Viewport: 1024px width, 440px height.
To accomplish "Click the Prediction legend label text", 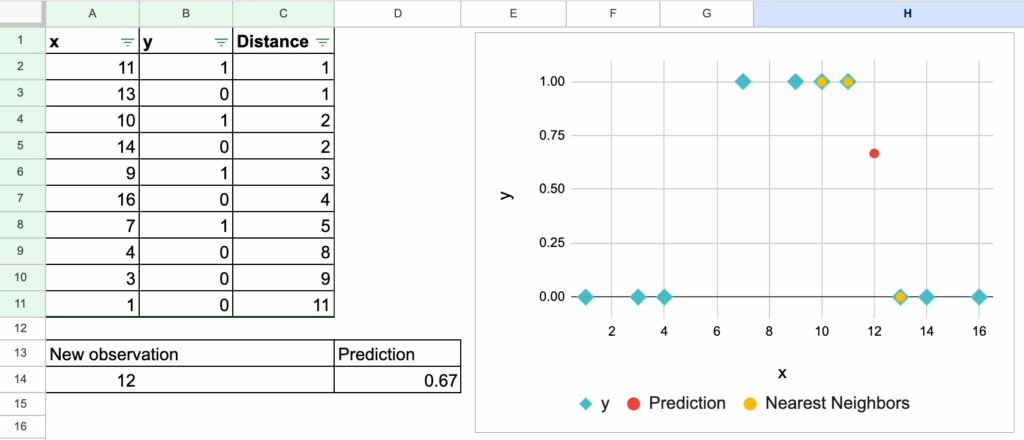I will pyautogui.click(x=687, y=404).
